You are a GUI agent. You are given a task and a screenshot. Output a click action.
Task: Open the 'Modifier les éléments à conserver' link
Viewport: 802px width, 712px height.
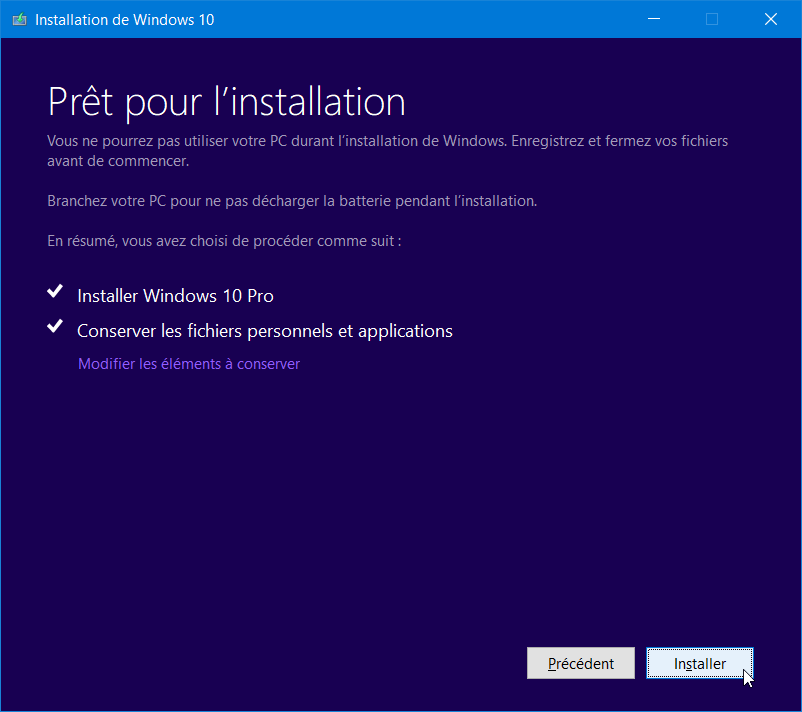pyautogui.click(x=189, y=364)
